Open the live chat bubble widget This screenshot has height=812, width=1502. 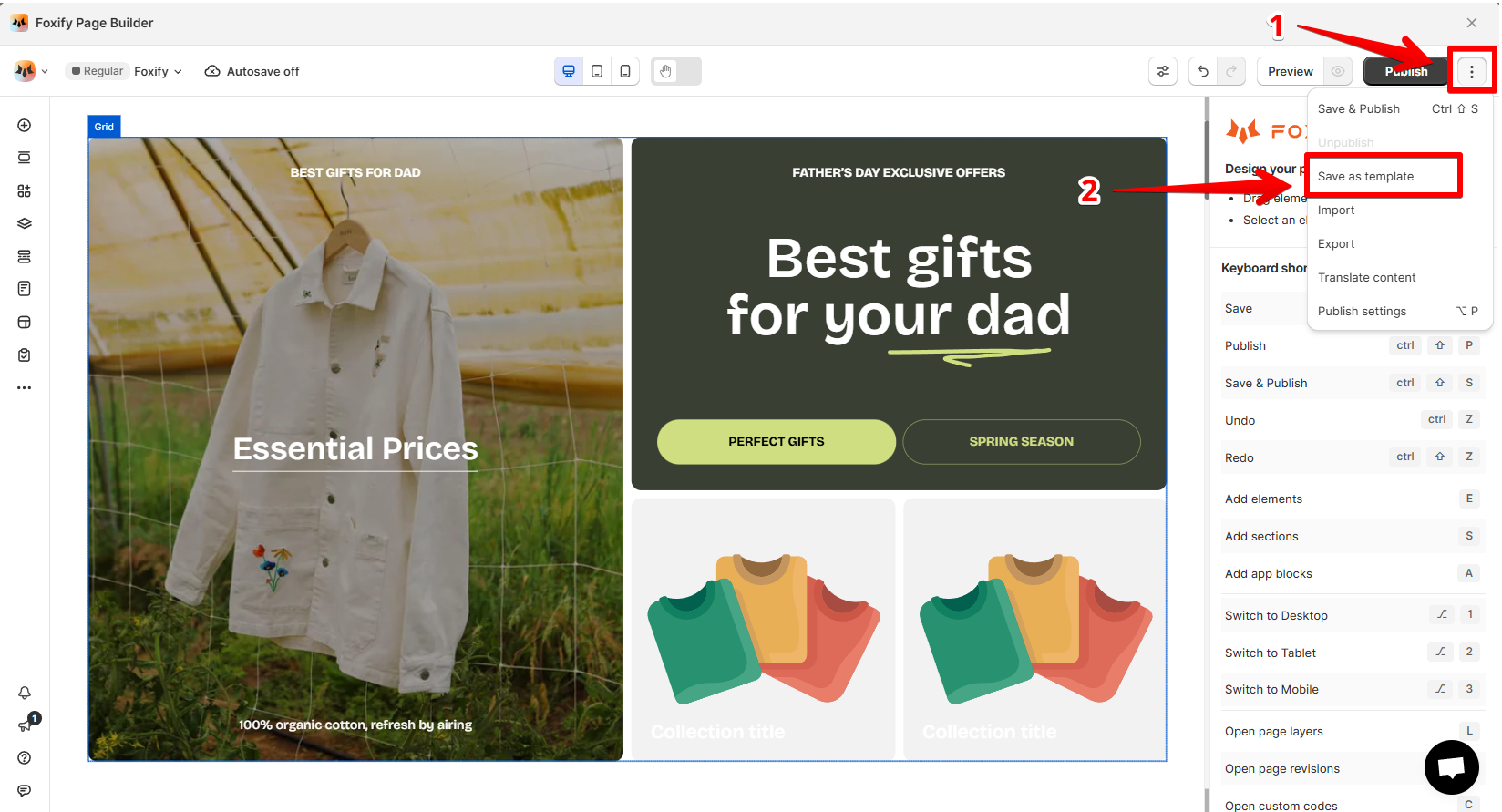pyautogui.click(x=1451, y=767)
